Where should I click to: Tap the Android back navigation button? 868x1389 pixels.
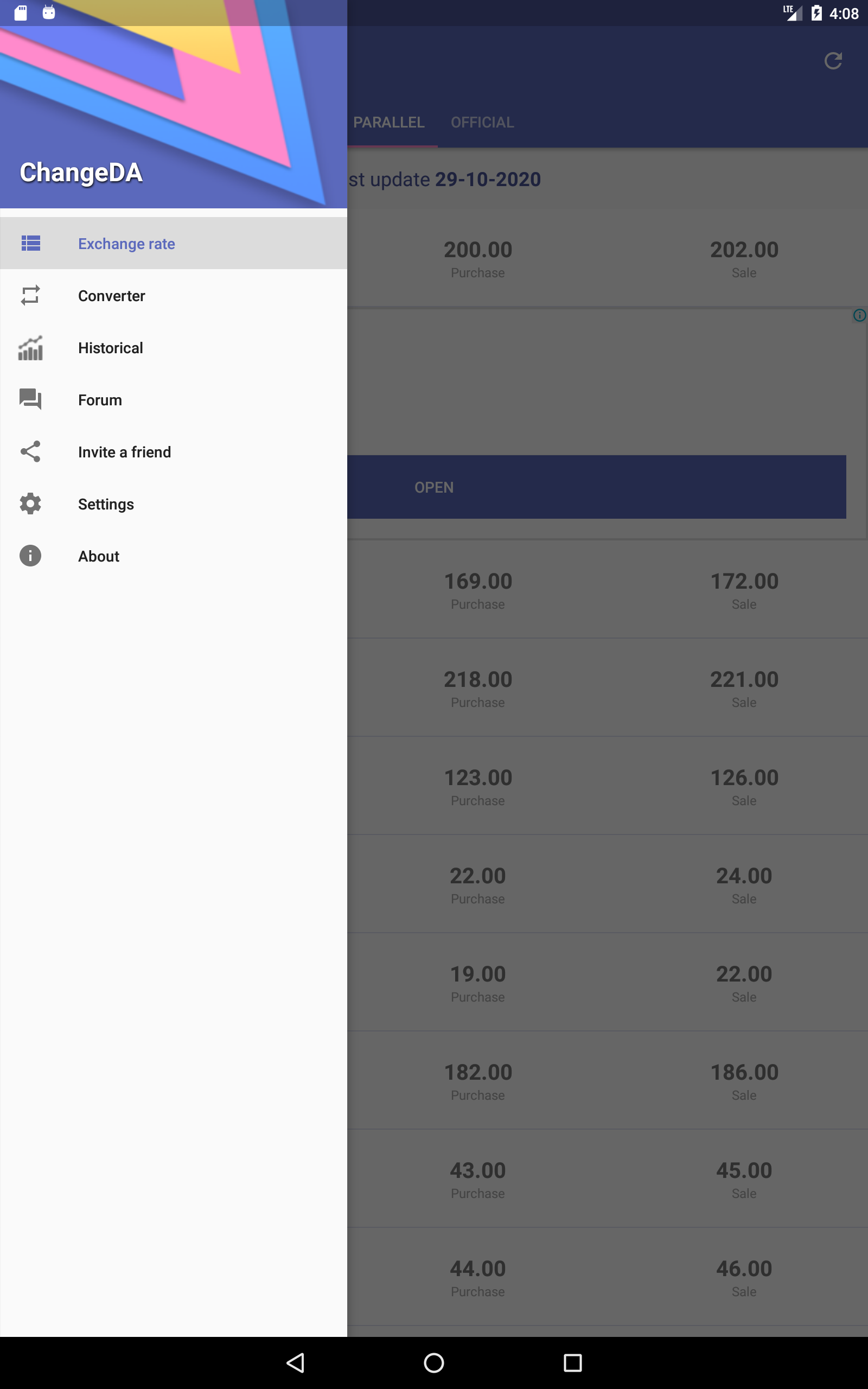(295, 1362)
